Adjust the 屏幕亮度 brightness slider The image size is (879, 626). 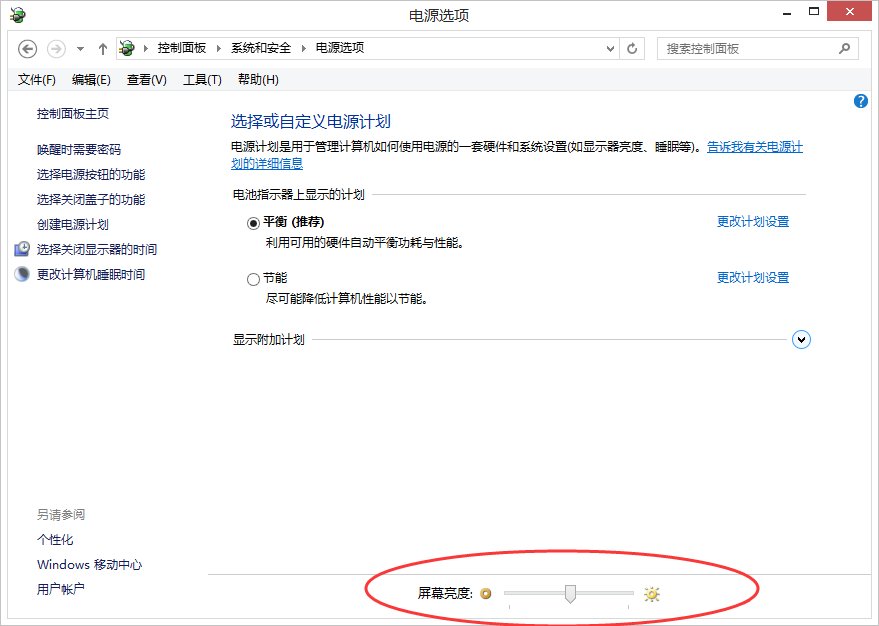click(x=570, y=593)
